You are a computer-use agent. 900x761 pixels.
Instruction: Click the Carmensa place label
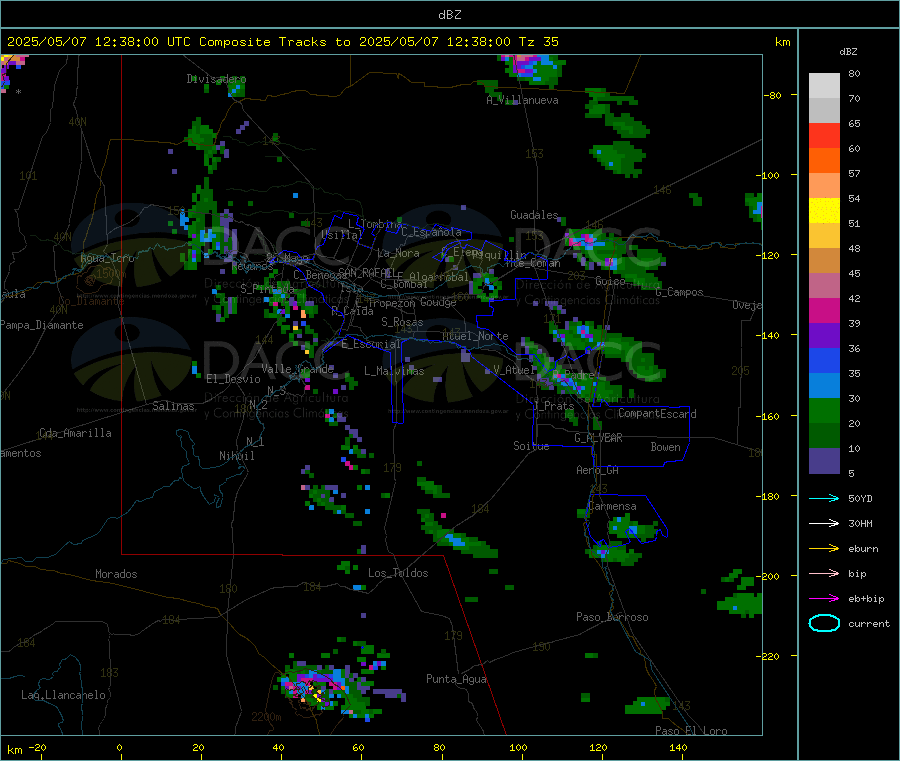612,506
